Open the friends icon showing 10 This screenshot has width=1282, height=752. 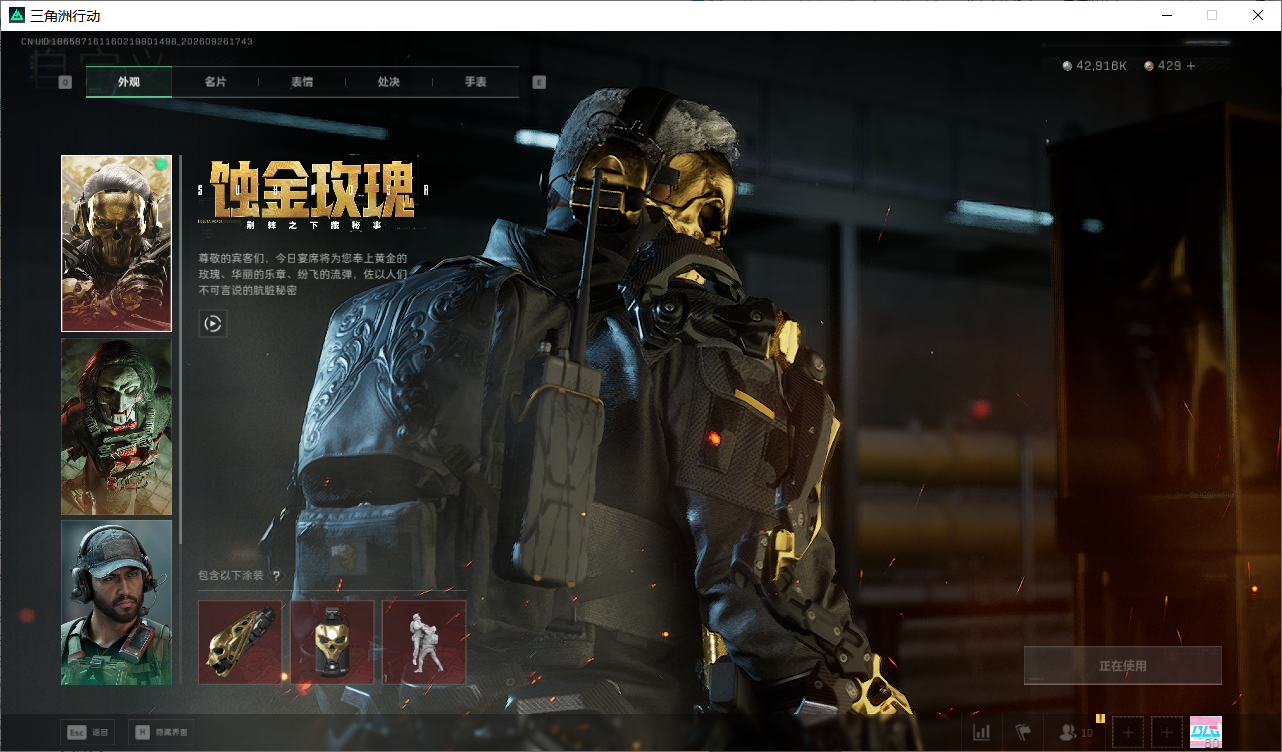click(1076, 733)
